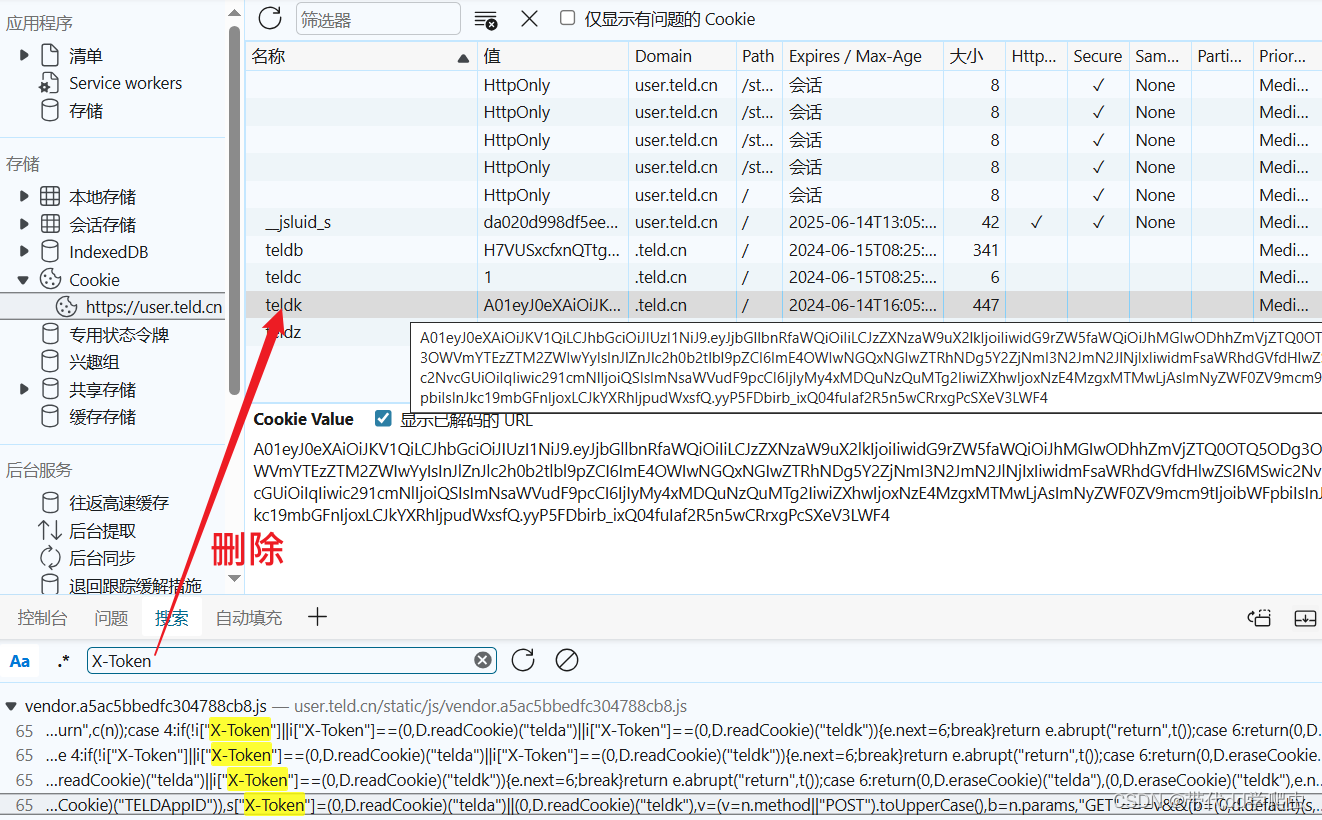Click the Cookie icon in the tree
The image size is (1322, 820).
50,280
